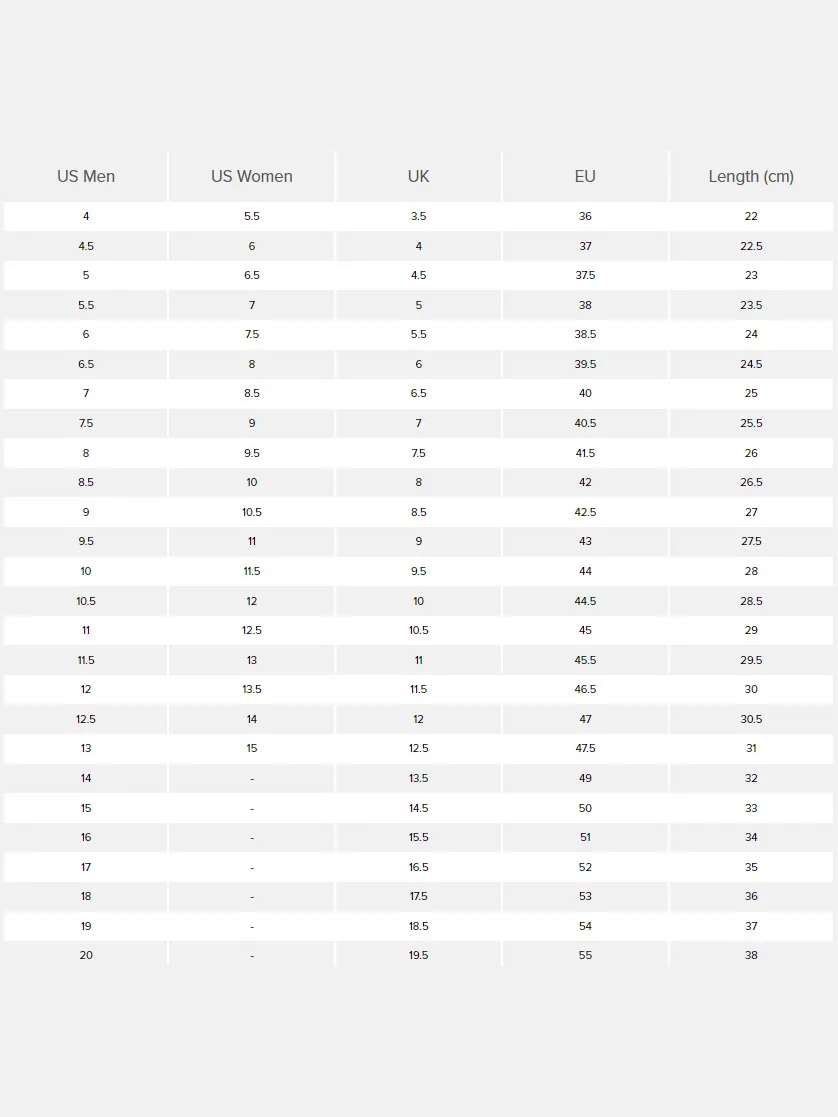This screenshot has height=1117, width=838.
Task: Click EU size 55 cell
Action: [x=585, y=955]
